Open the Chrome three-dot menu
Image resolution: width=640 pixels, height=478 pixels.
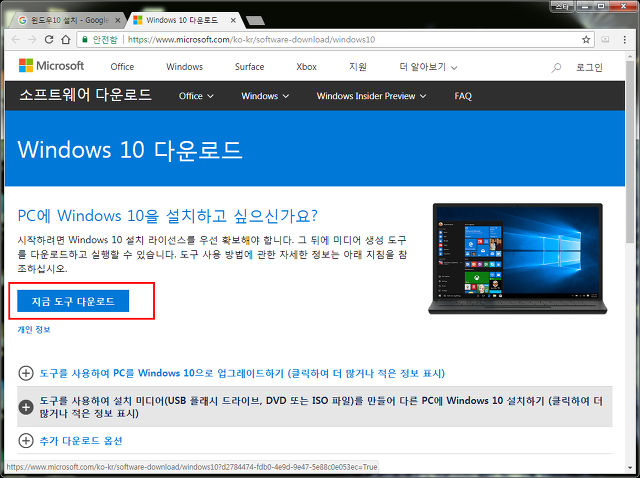pos(624,40)
